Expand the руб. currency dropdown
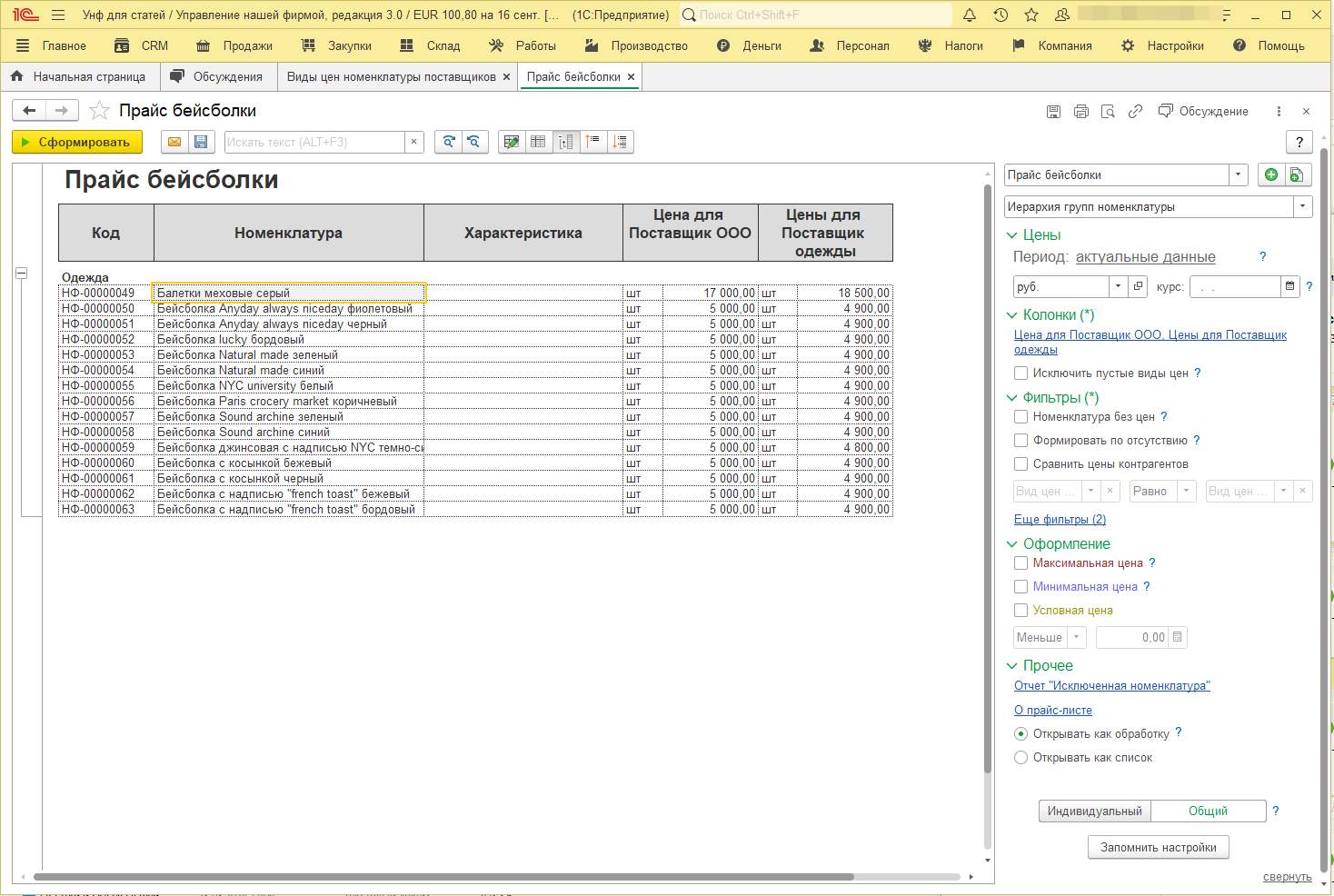Screen dimensions: 1334x896 tap(1118, 287)
